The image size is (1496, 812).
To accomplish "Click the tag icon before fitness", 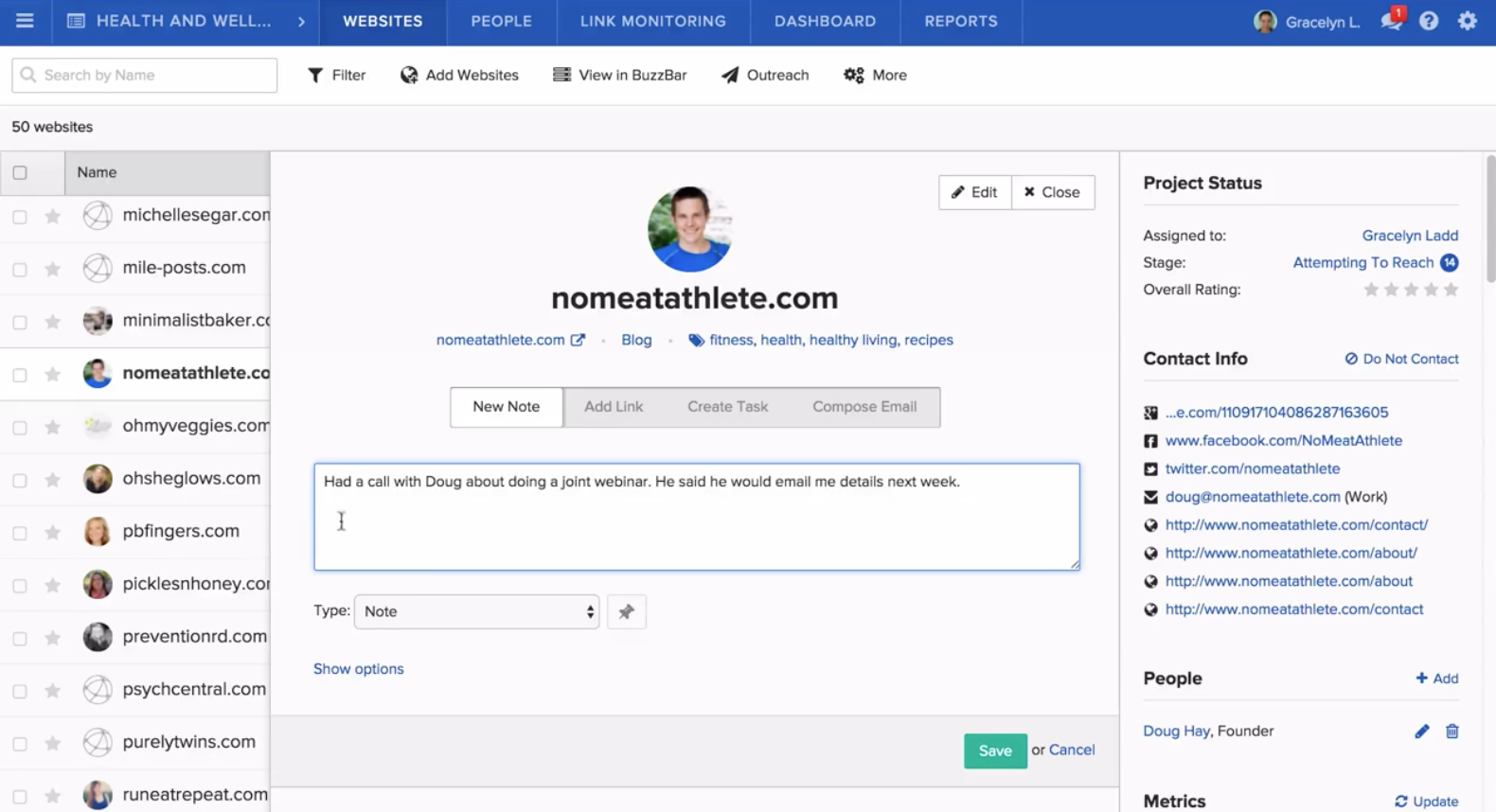I will [x=696, y=341].
